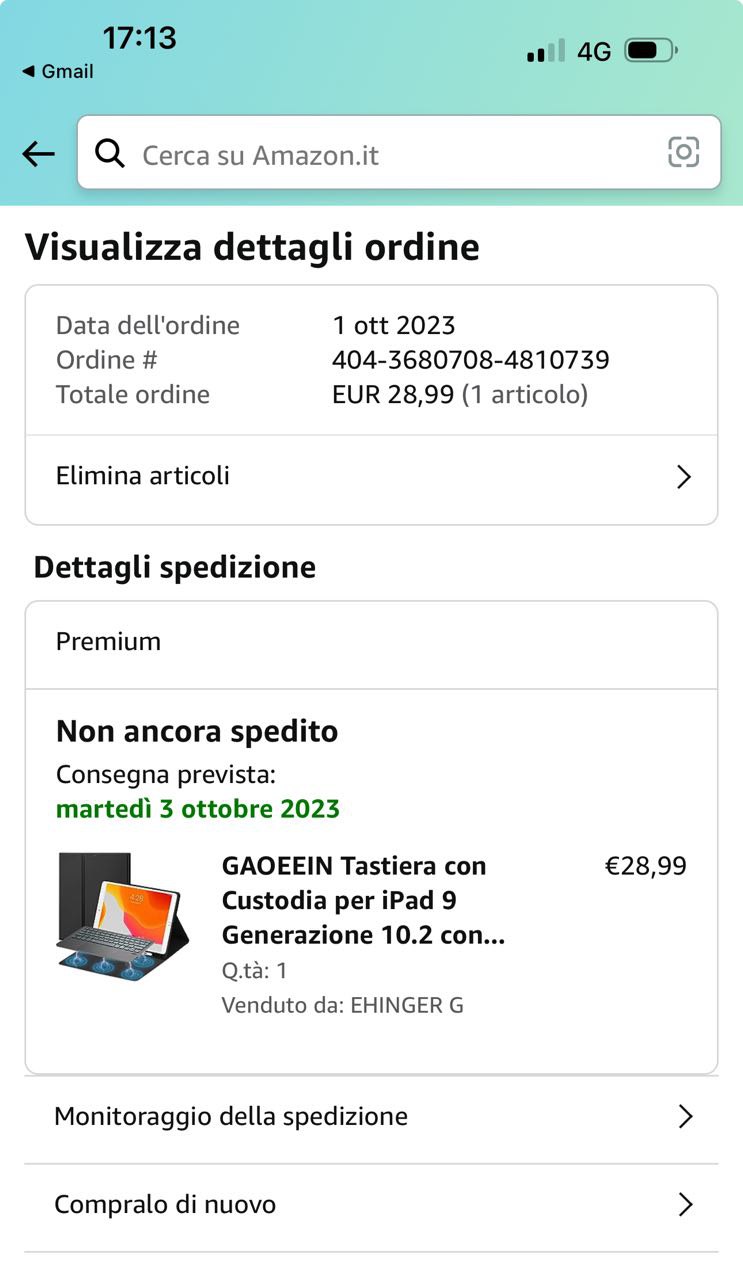Image resolution: width=743 pixels, height=1280 pixels.
Task: Select Monitoraggio della spedizione entry
Action: (231, 1116)
